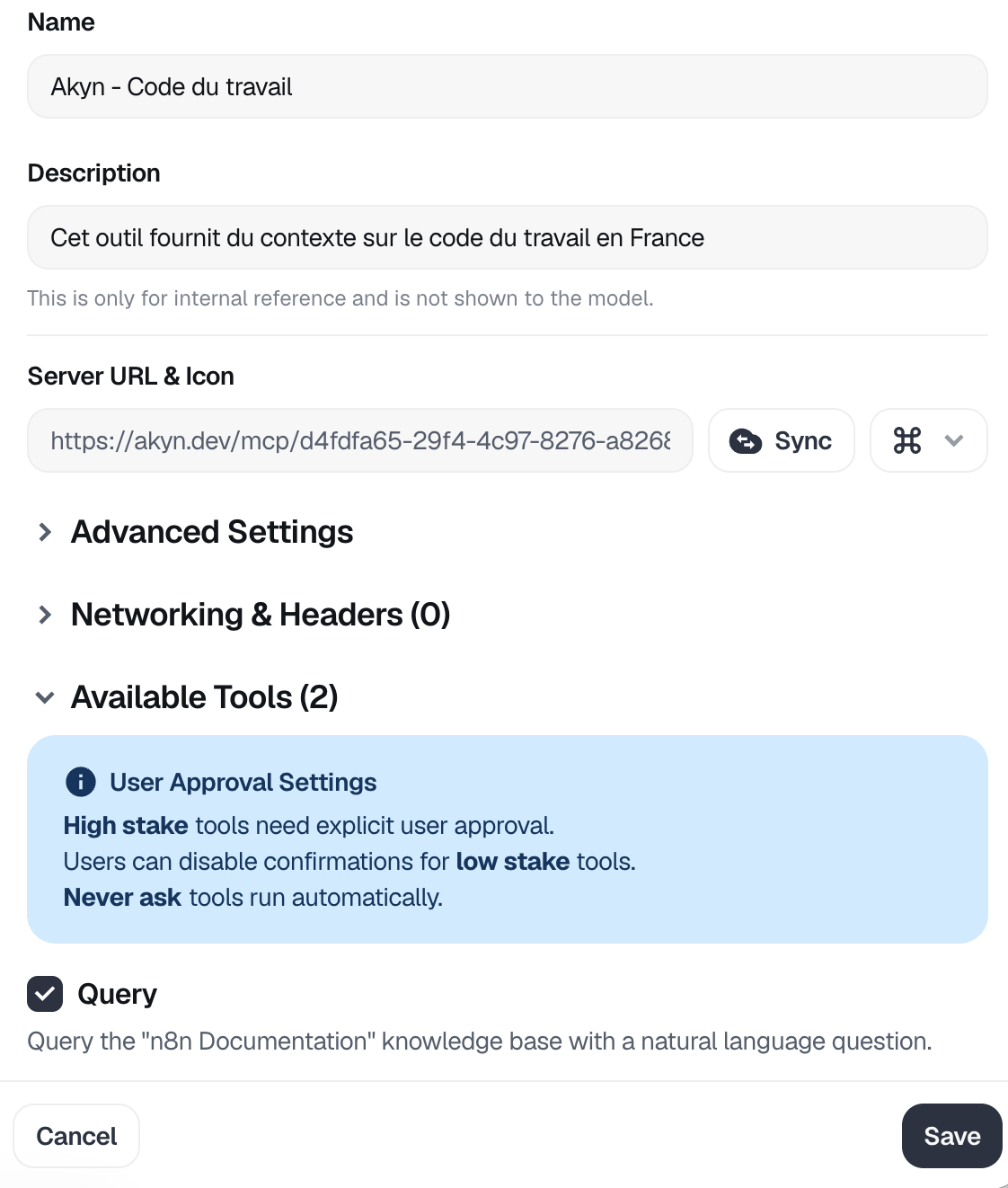Click the info icon in User Approval Settings banner

(80, 782)
